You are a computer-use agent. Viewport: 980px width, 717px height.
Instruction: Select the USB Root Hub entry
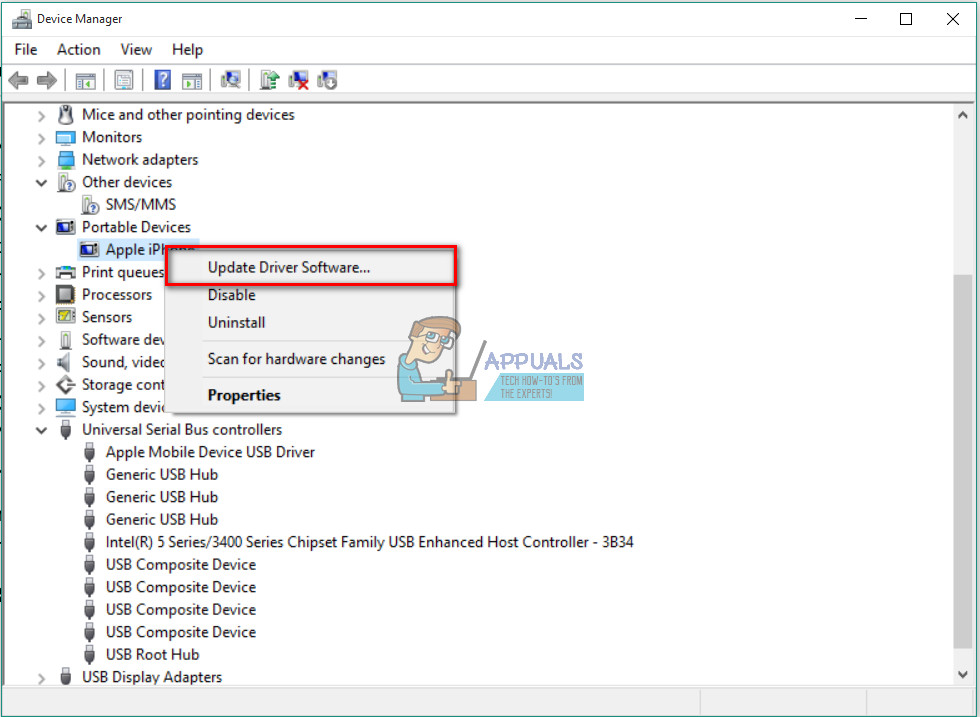[x=152, y=654]
